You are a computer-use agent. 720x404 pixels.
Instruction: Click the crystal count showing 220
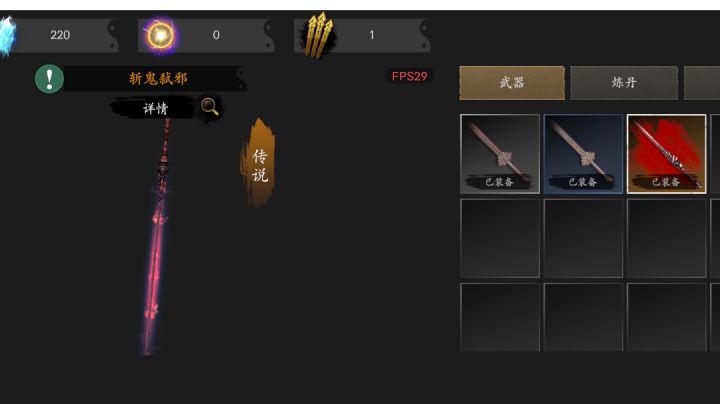click(x=60, y=35)
